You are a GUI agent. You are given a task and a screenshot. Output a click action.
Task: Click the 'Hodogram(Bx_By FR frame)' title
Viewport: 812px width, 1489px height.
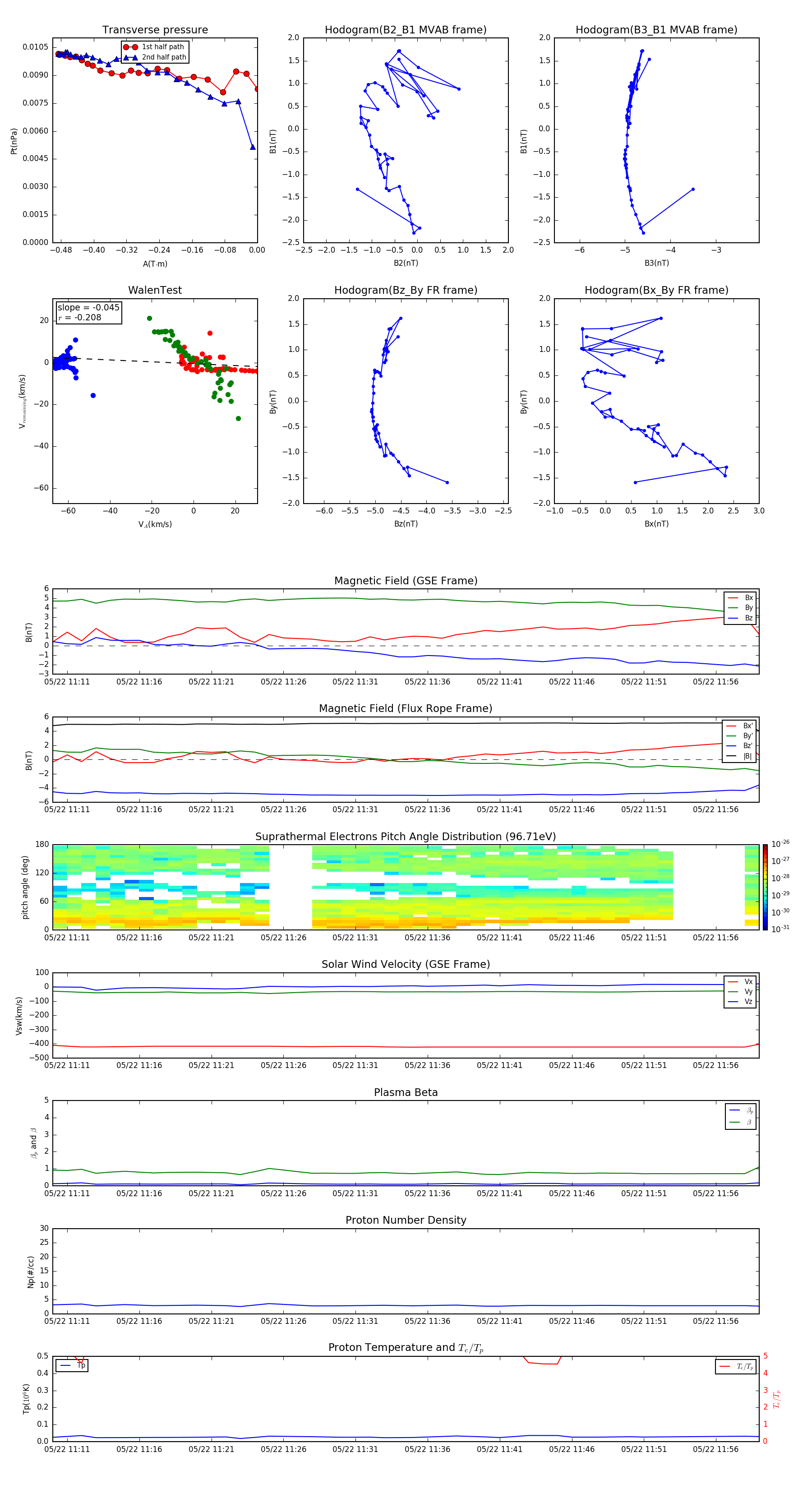click(656, 290)
